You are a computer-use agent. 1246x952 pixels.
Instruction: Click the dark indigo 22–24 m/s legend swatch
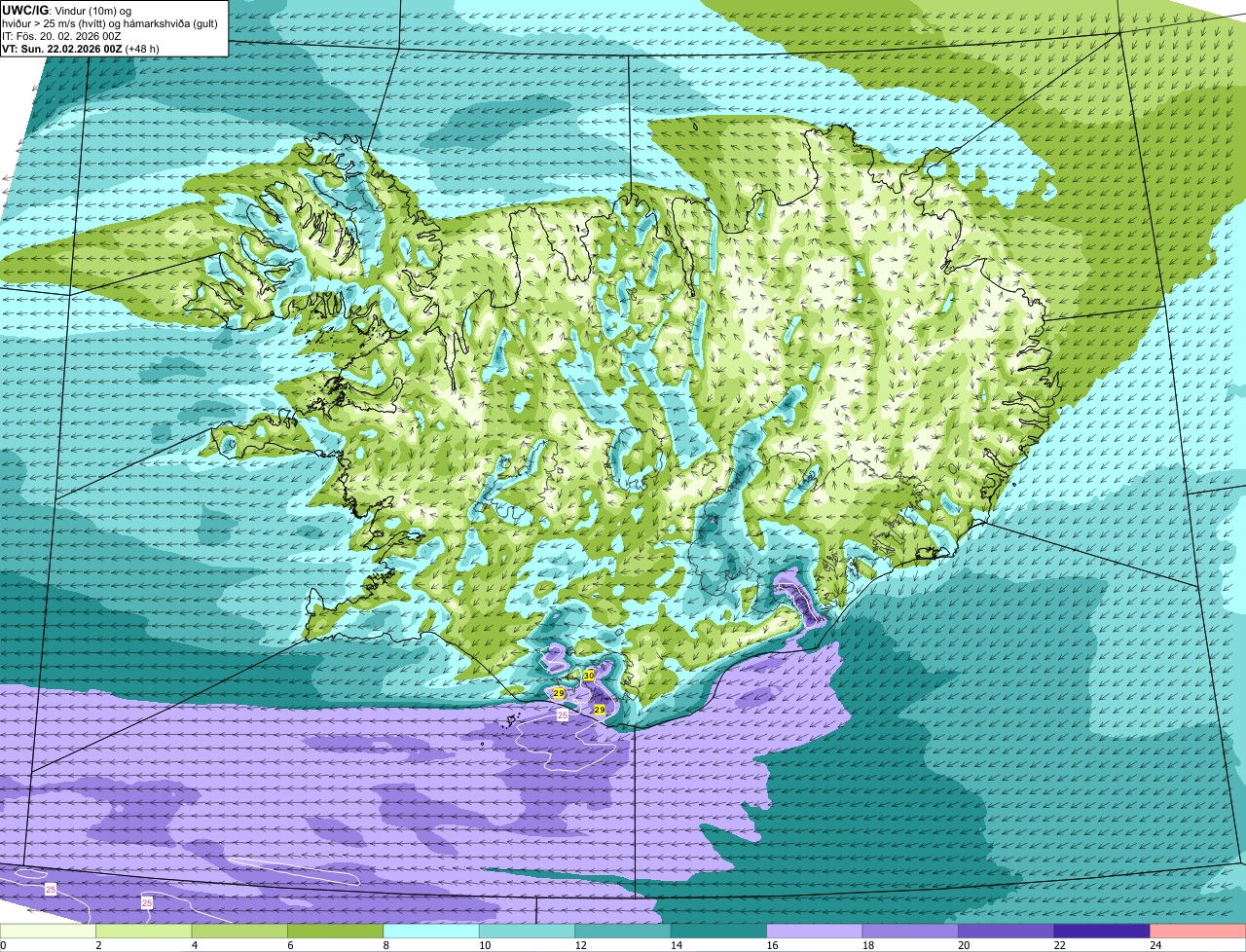1102,932
